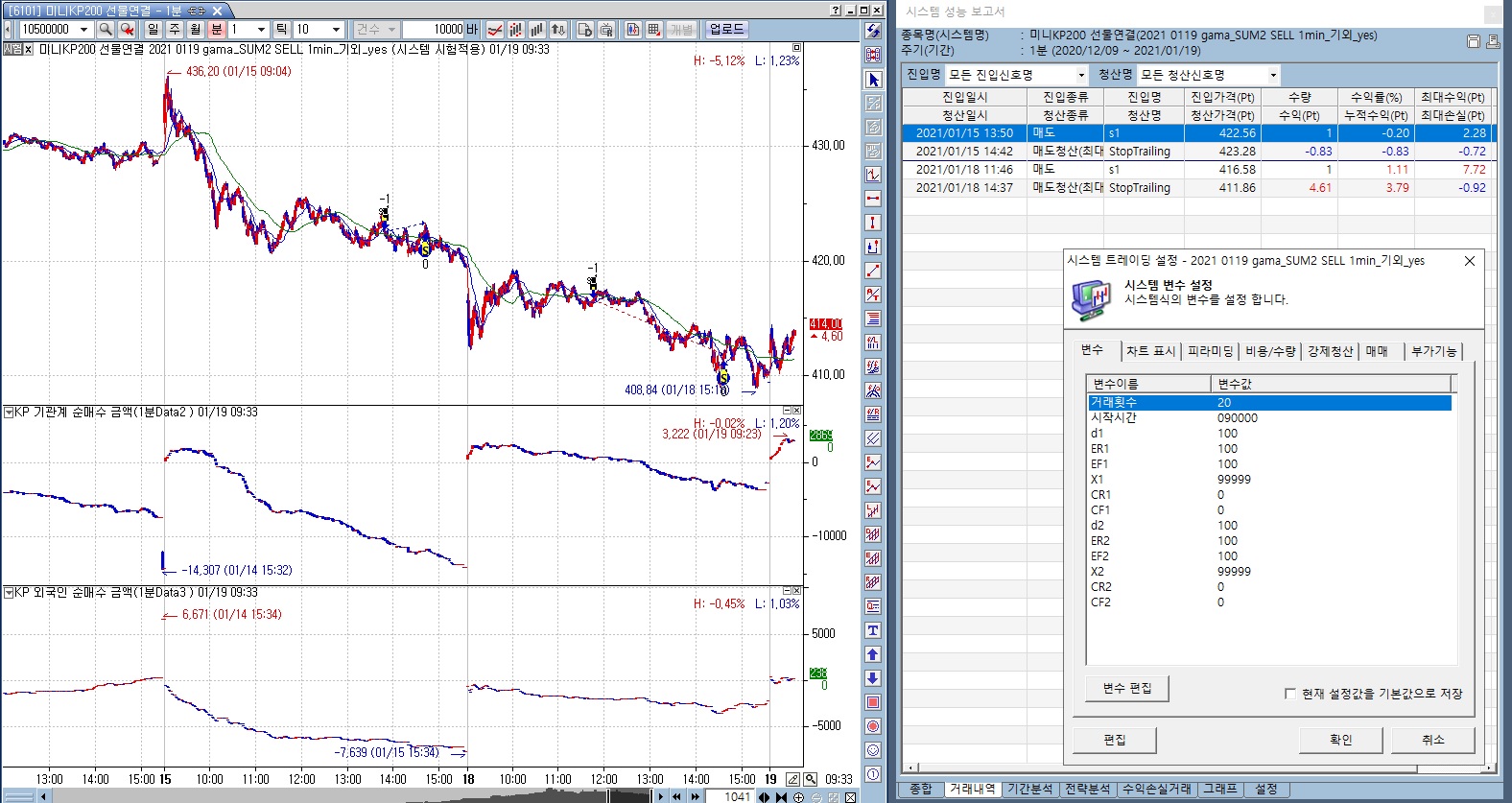1512x803 pixels.
Task: Click the chart's horizontal scroll bar
Action: pos(288,796)
